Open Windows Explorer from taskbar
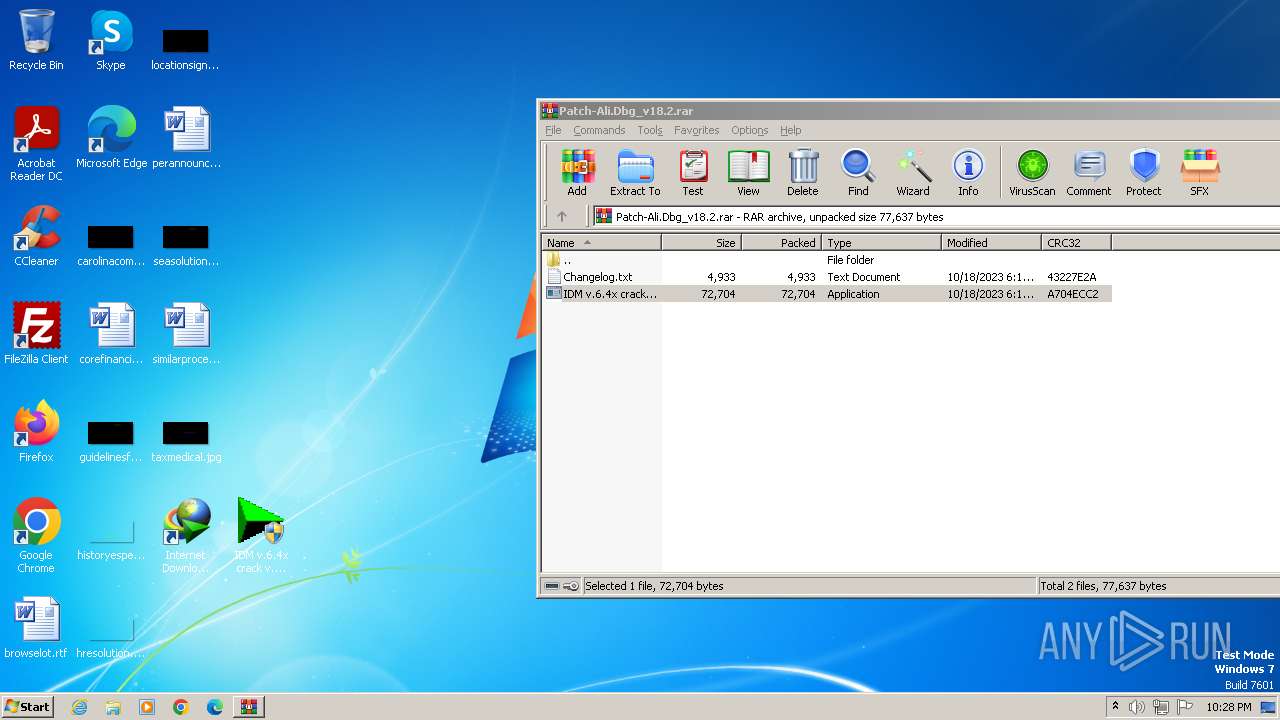The height and width of the screenshot is (720, 1280). (x=113, y=707)
